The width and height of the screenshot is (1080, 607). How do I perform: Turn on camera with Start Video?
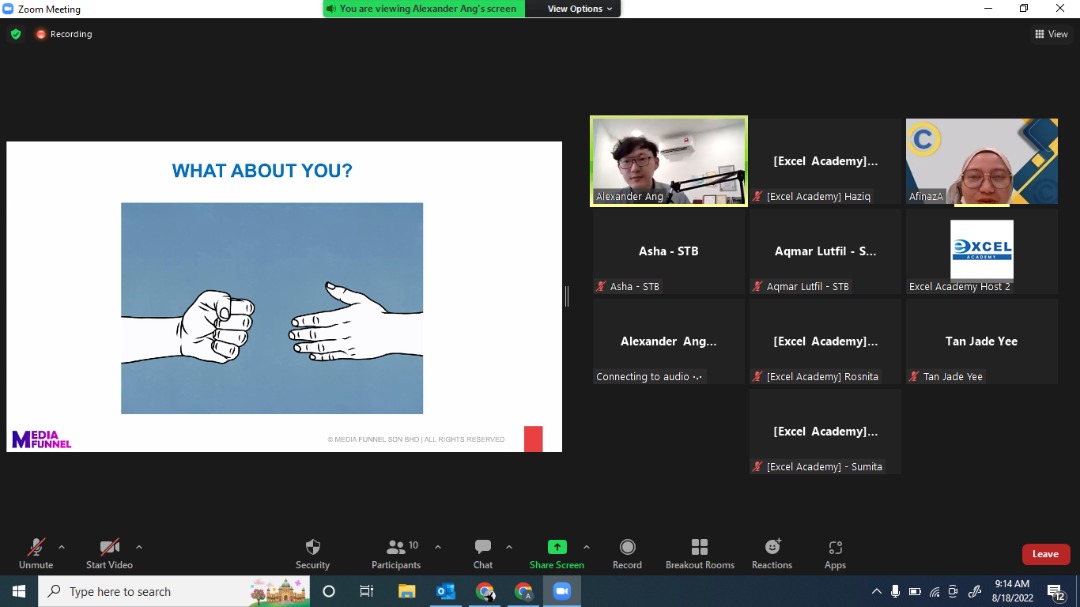pos(109,547)
